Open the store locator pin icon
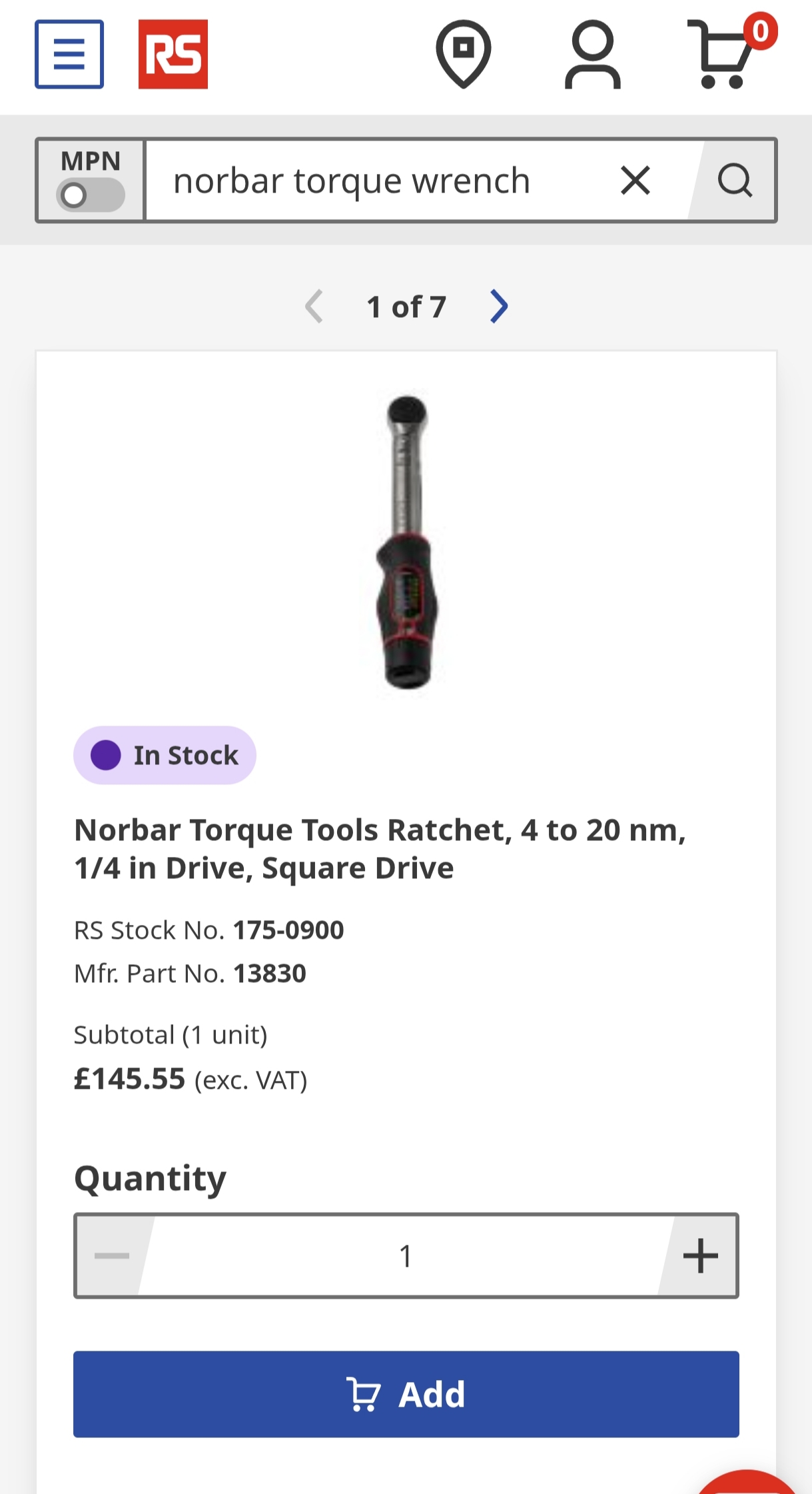This screenshot has width=812, height=1494. (x=463, y=54)
